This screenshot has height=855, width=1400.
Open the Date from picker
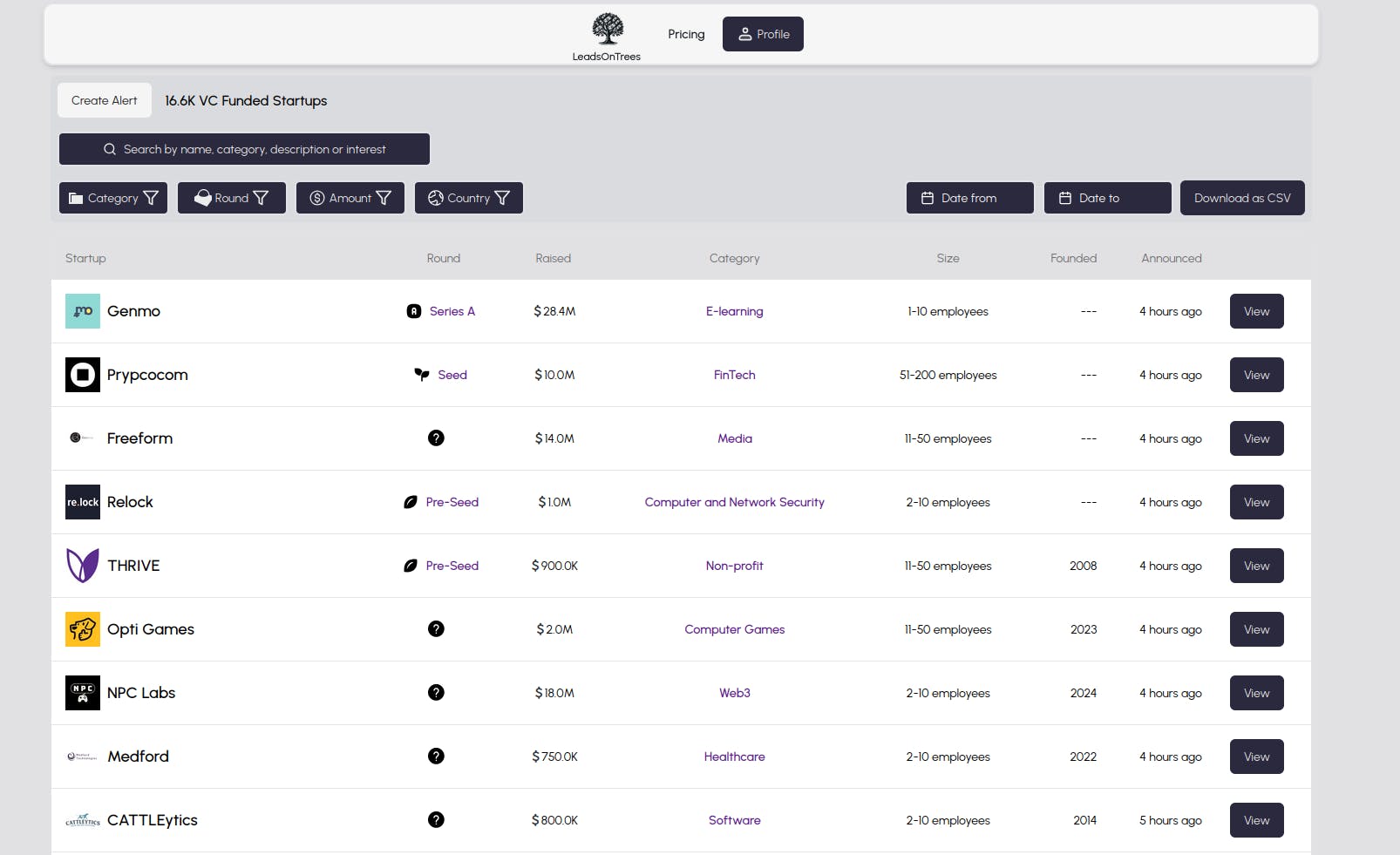pyautogui.click(x=969, y=198)
